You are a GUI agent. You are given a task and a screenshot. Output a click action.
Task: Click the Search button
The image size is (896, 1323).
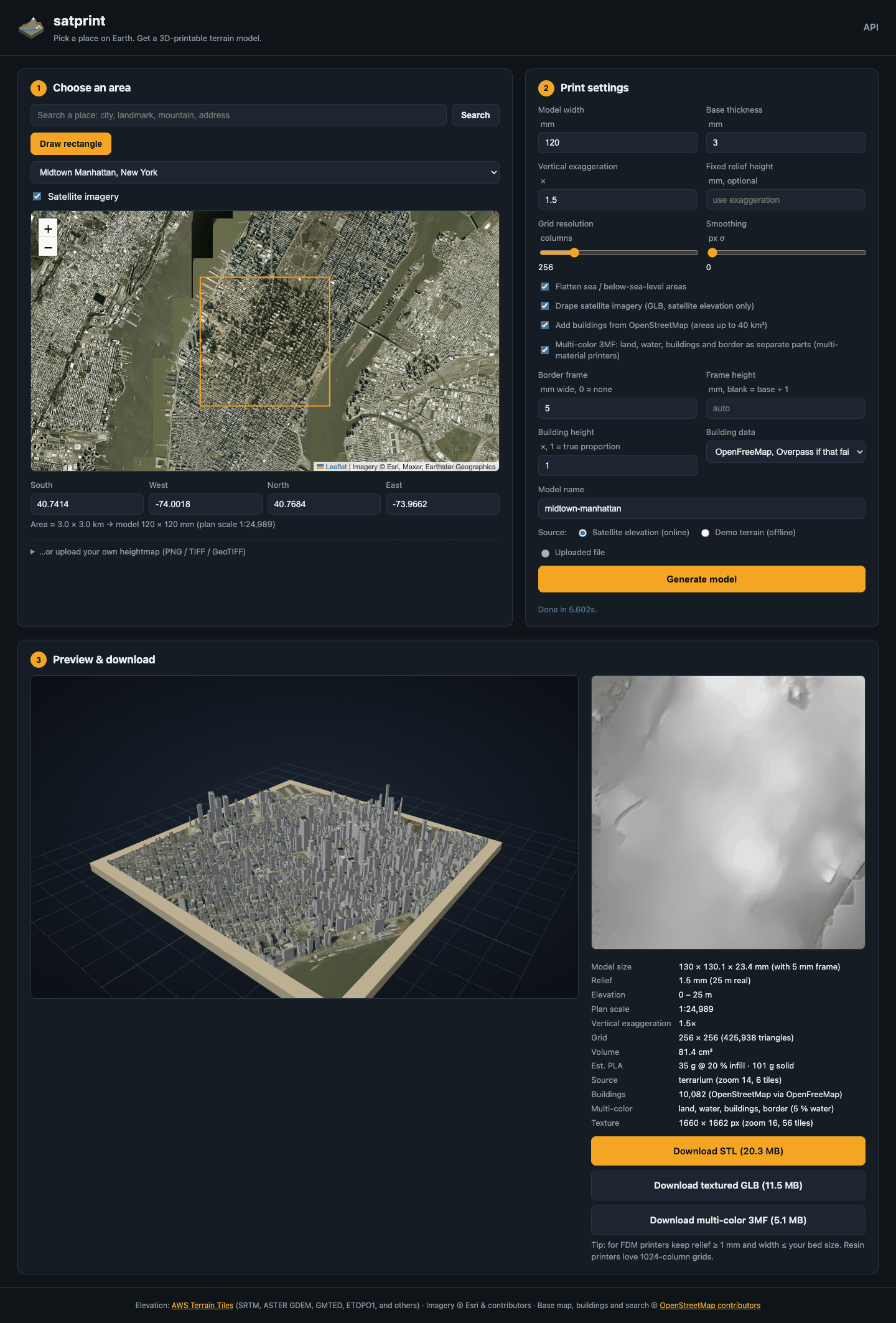coord(475,115)
